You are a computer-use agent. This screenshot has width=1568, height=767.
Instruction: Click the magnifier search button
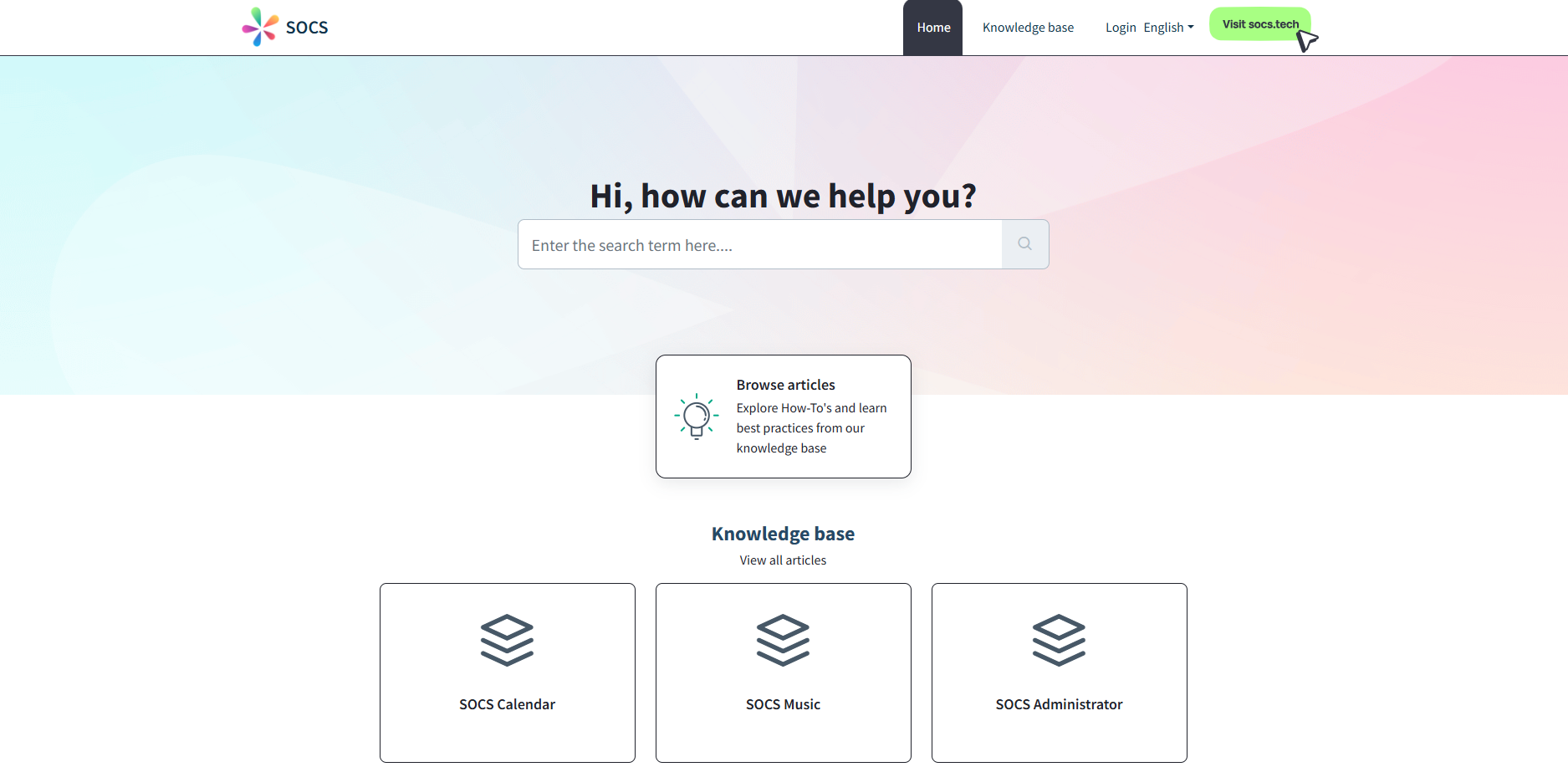tap(1024, 244)
